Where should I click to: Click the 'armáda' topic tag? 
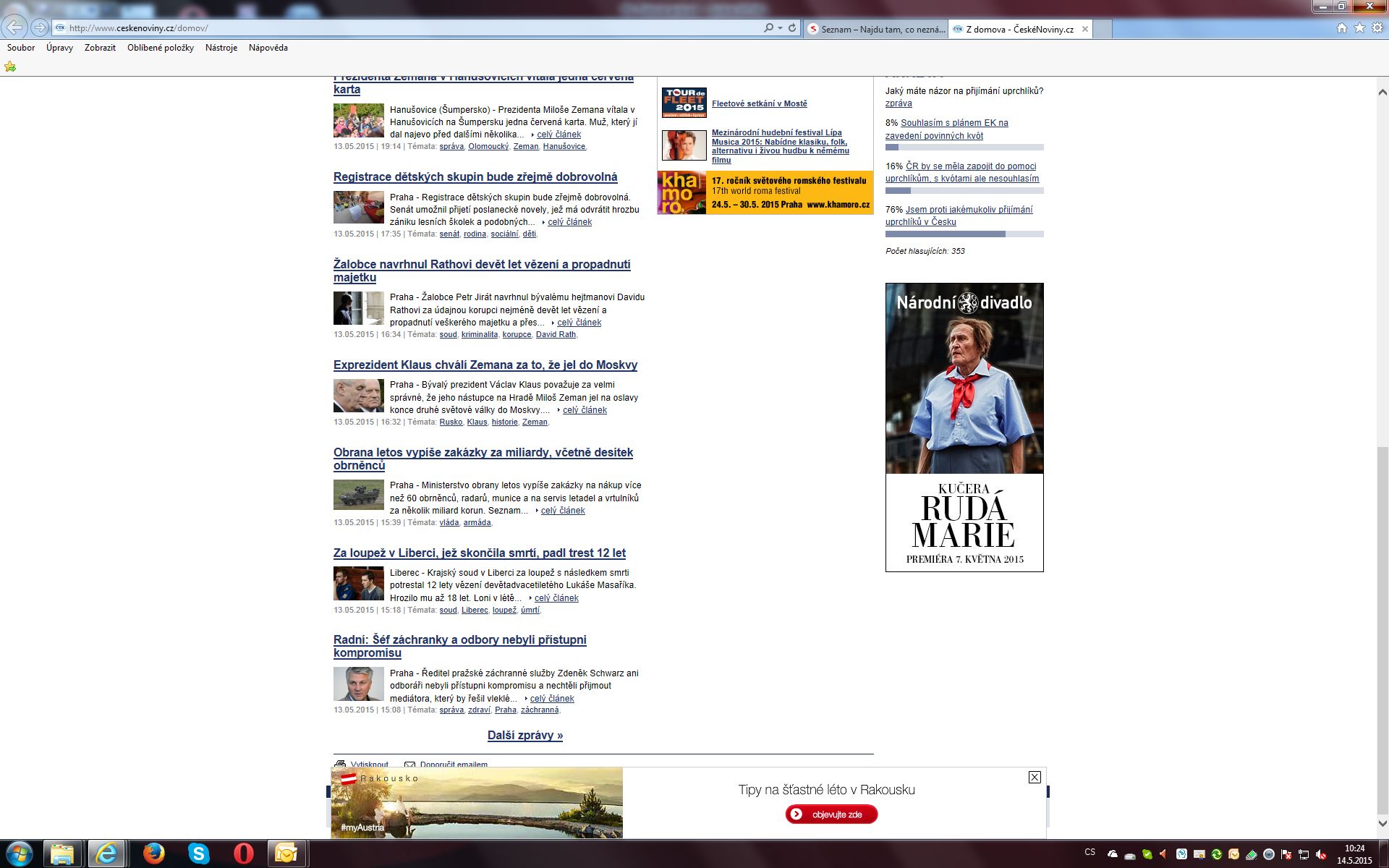[x=477, y=522]
